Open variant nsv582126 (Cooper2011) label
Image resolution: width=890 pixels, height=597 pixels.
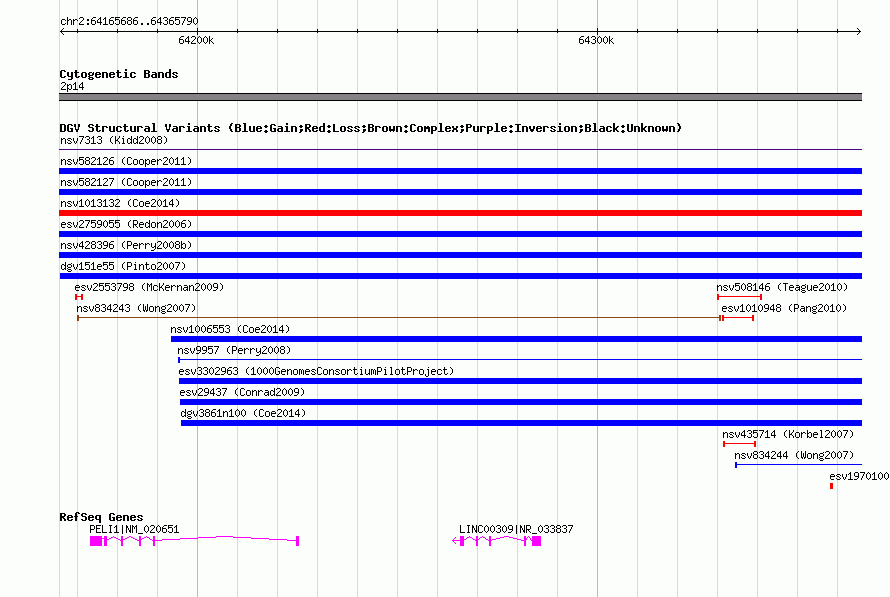[126, 161]
